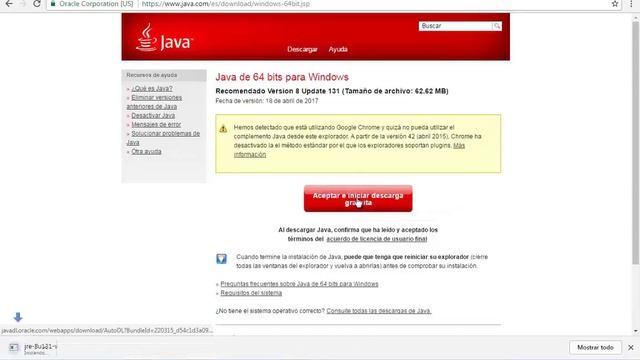Screen dimensions: 640x360
Task: Click inside the Buscar search field
Action: 455,26
